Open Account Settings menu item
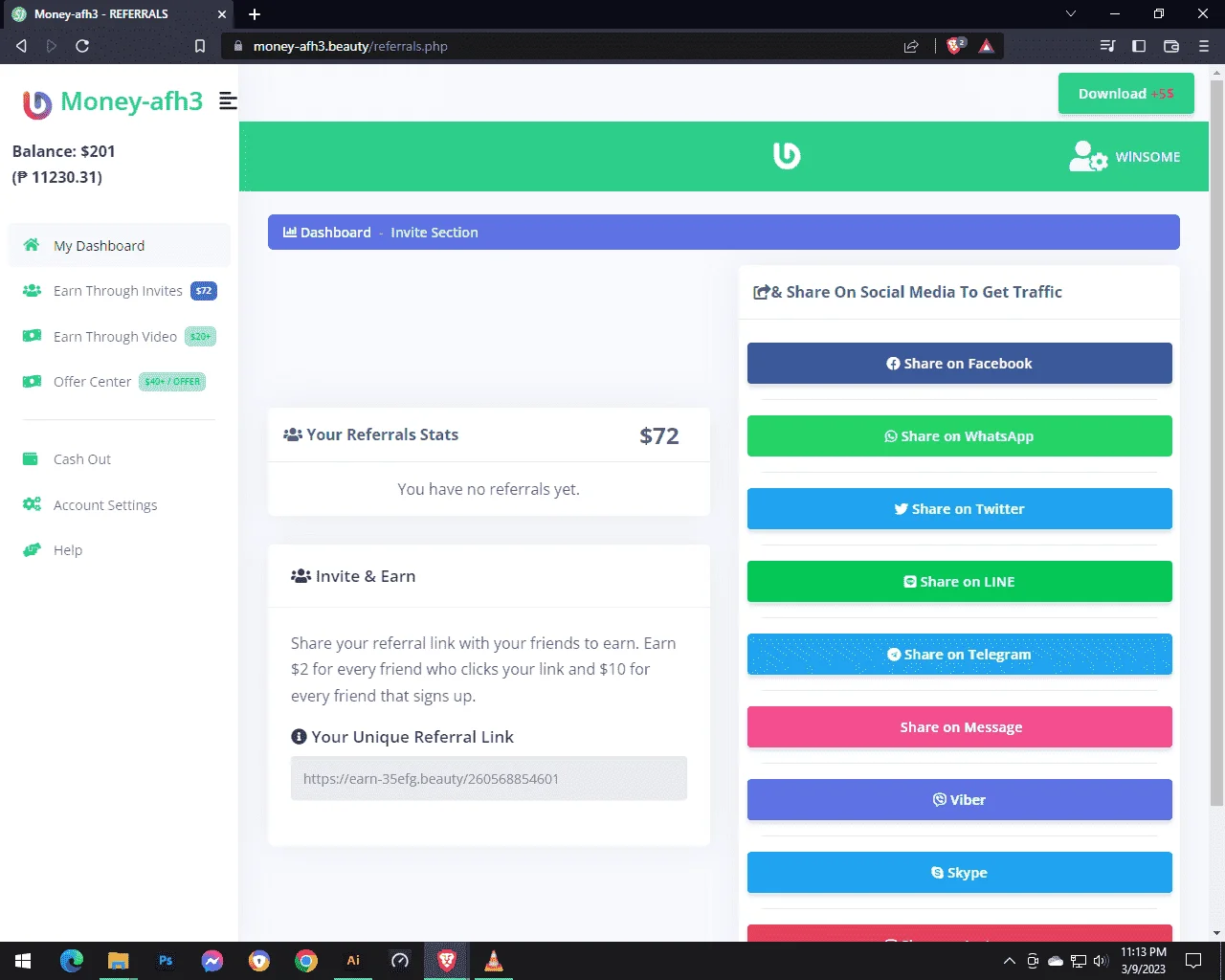Image resolution: width=1225 pixels, height=980 pixels. [x=120, y=504]
